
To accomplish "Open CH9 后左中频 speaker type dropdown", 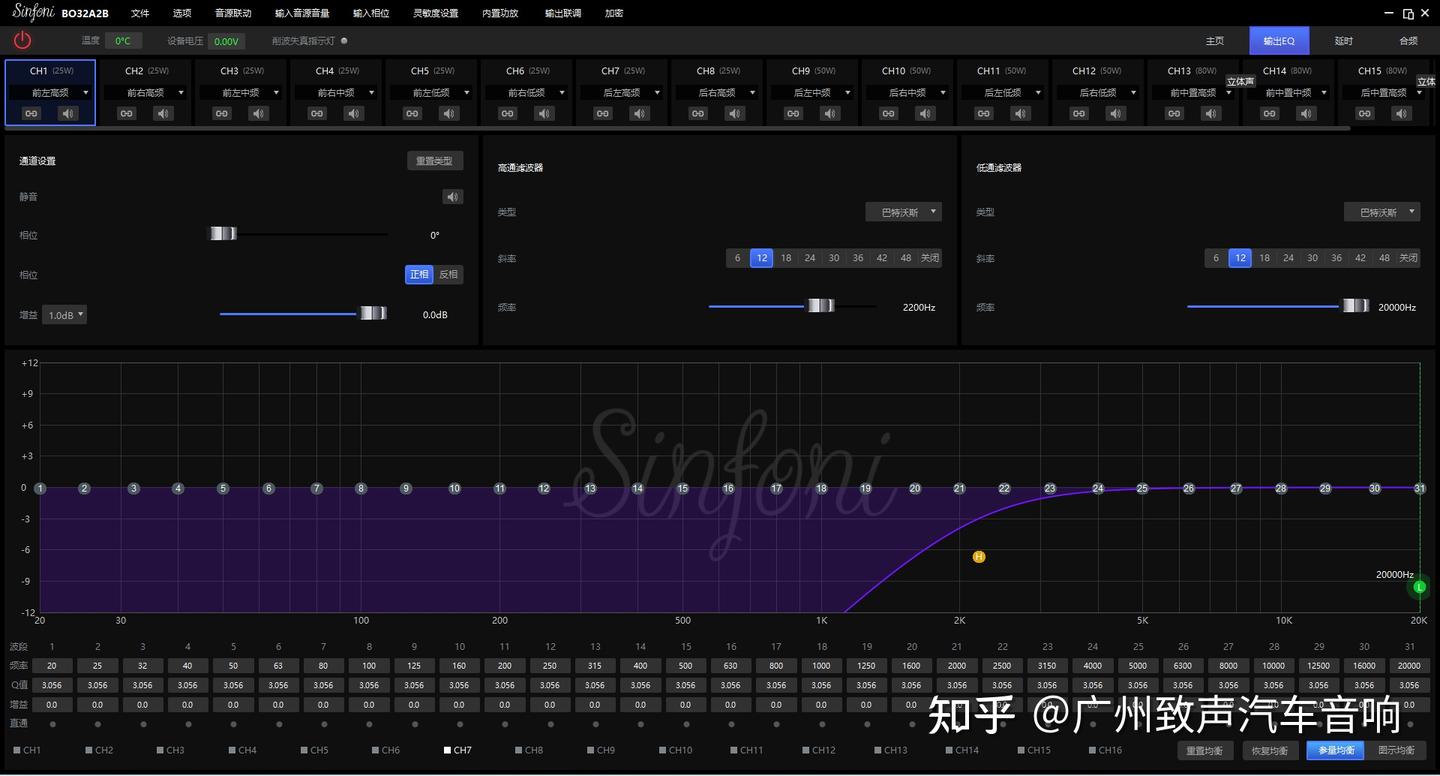I will click(x=812, y=92).
